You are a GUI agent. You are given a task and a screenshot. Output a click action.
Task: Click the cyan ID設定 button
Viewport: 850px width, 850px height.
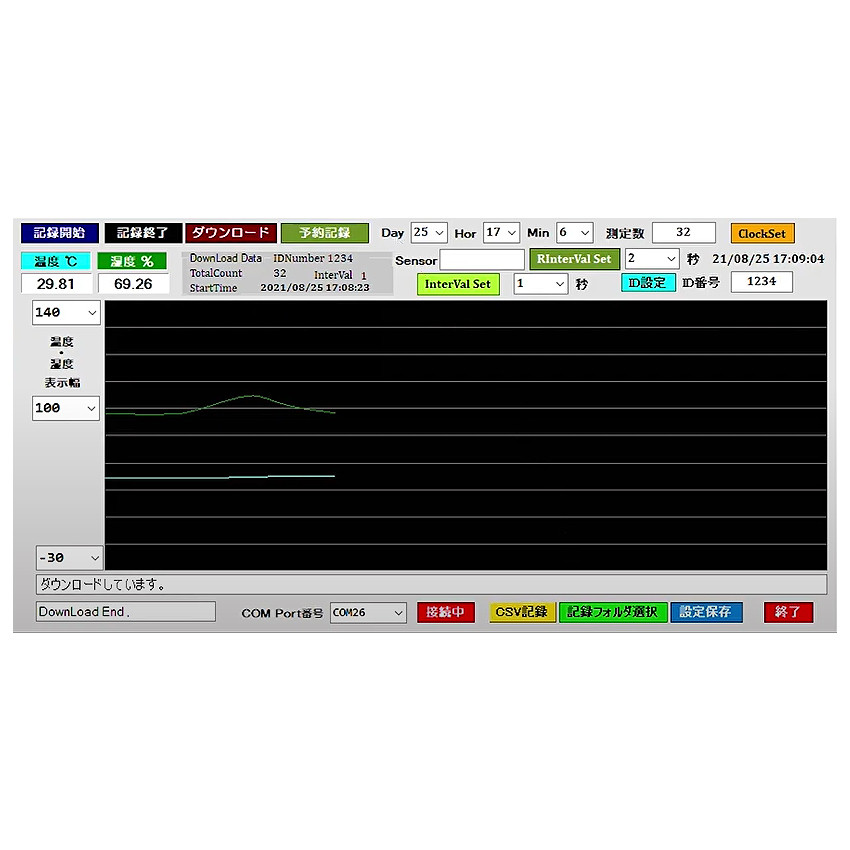coord(647,283)
